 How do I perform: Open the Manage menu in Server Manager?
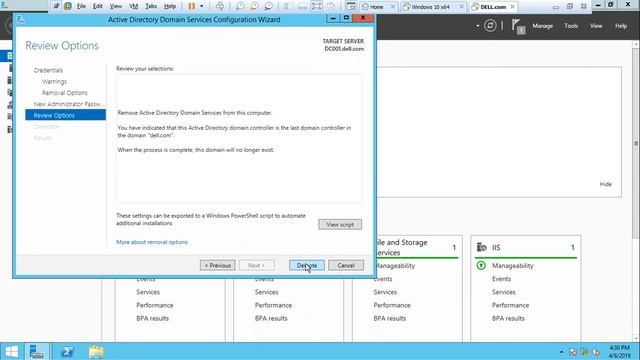click(542, 26)
